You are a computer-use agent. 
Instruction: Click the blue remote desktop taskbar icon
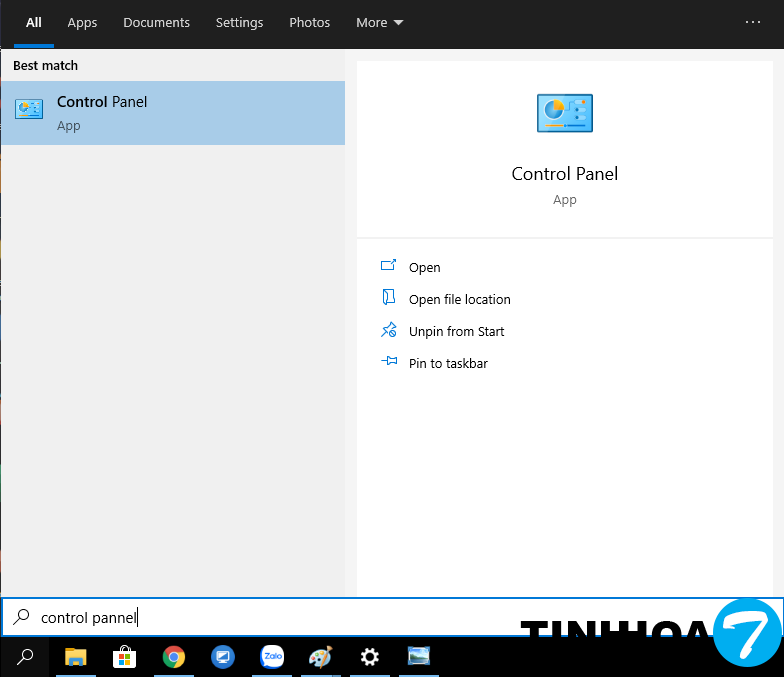223,656
